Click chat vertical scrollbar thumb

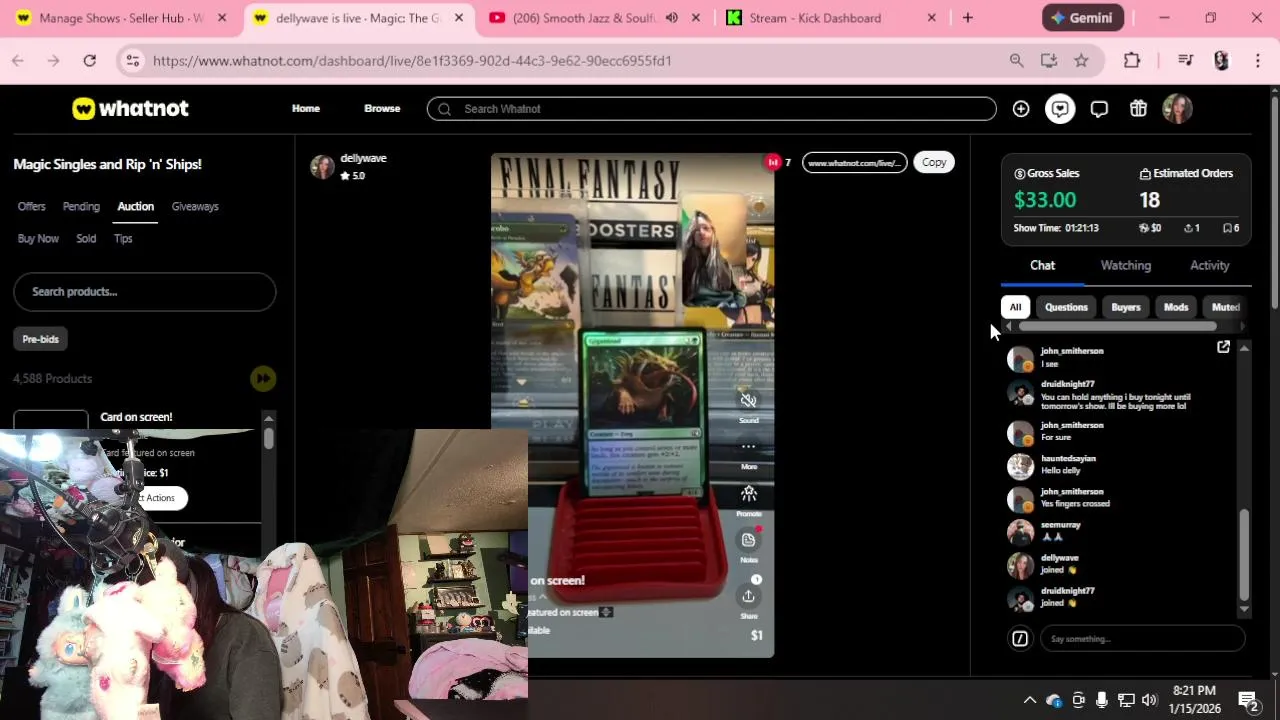click(x=1244, y=555)
